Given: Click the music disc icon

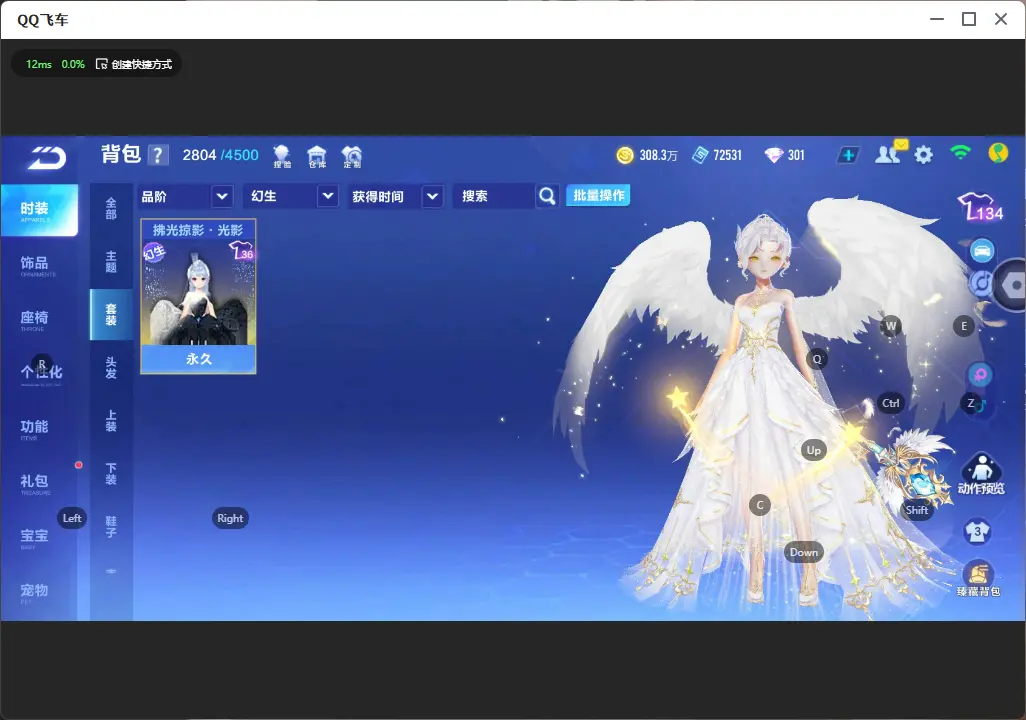Looking at the screenshot, I should [x=980, y=283].
